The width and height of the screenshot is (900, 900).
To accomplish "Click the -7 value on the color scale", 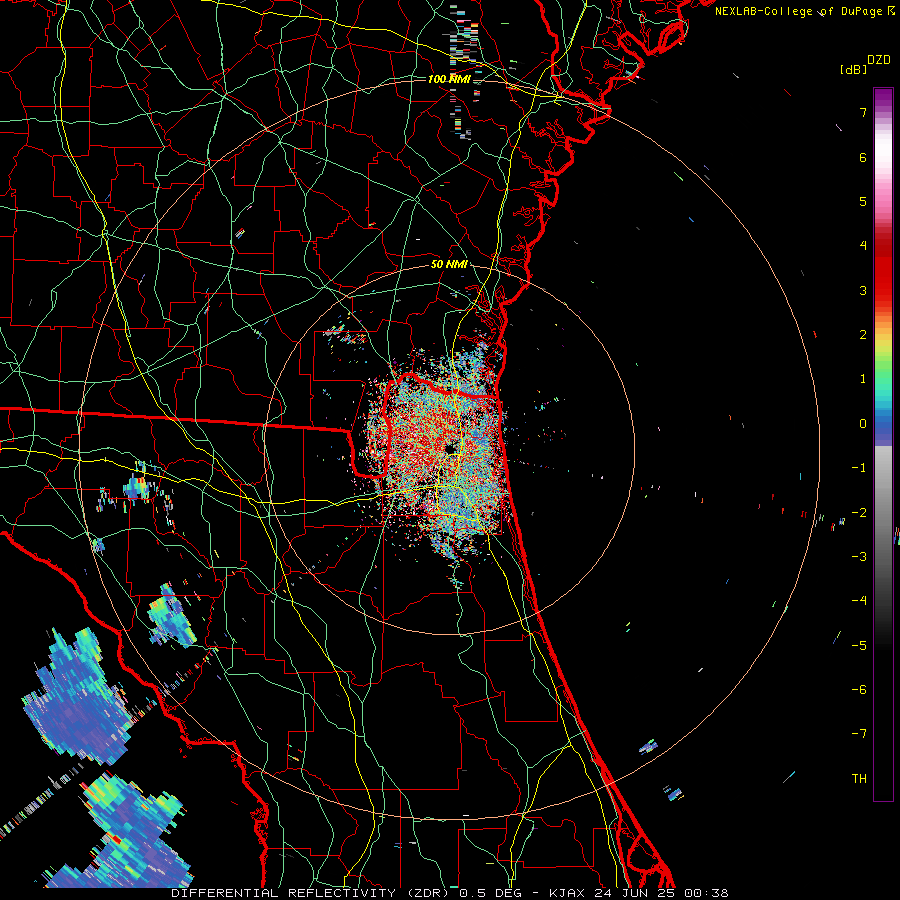I will point(859,734).
